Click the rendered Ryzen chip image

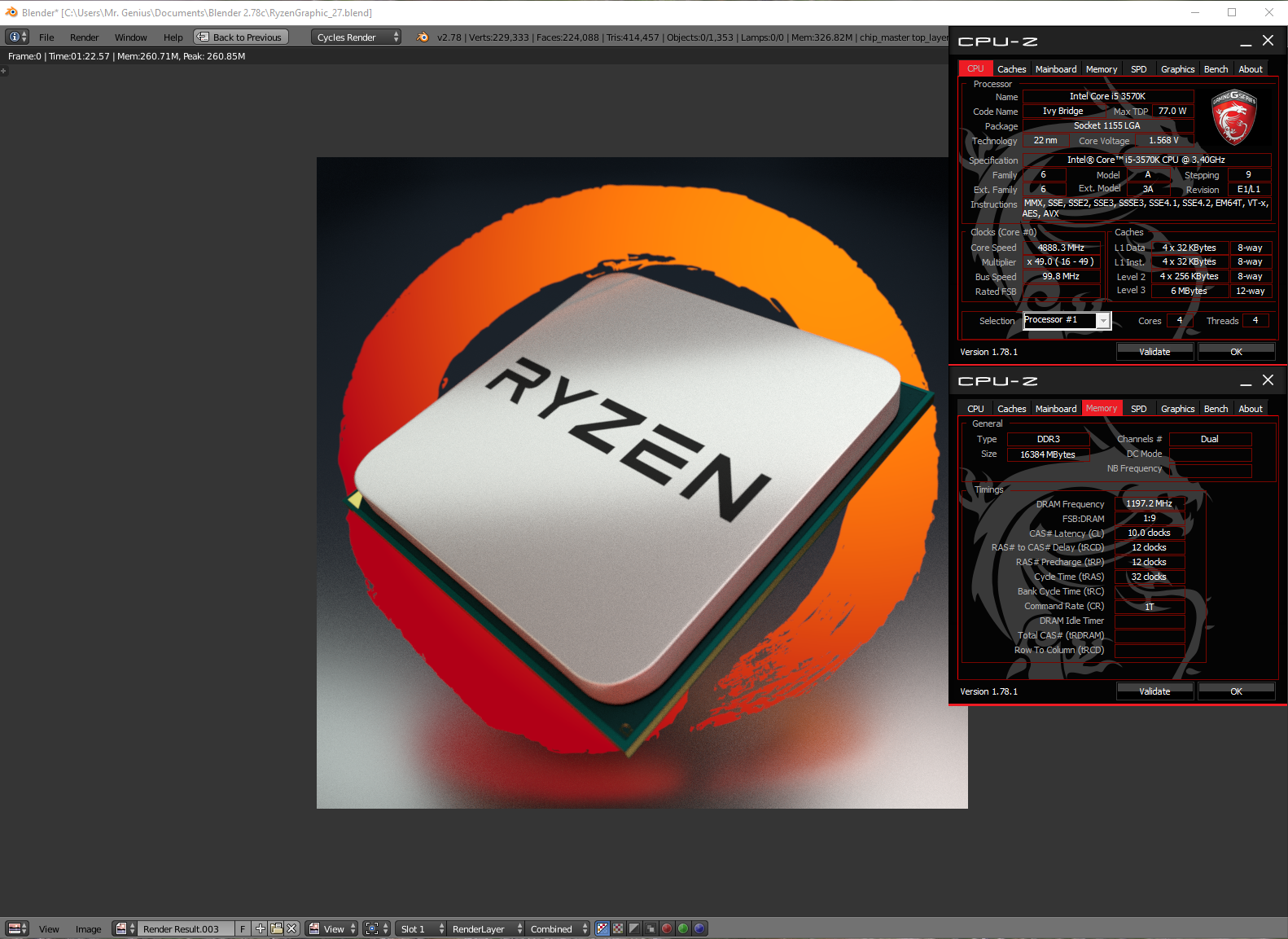point(642,482)
